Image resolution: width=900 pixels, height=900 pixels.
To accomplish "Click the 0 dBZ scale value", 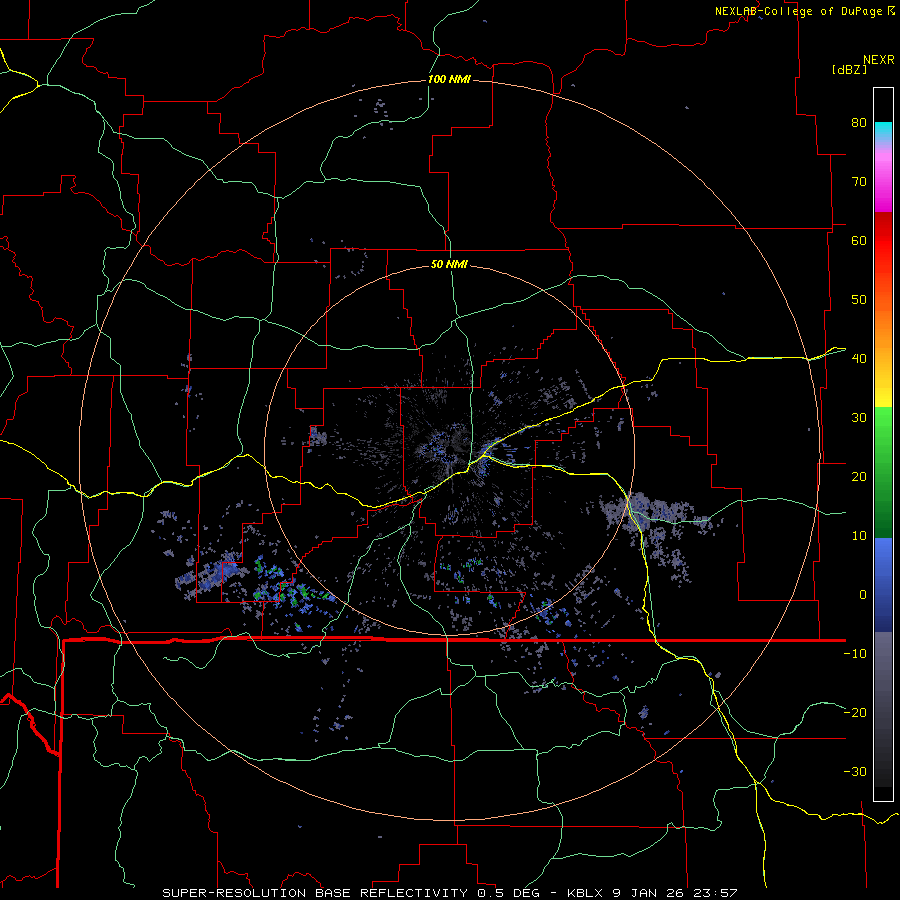I will pos(863,595).
